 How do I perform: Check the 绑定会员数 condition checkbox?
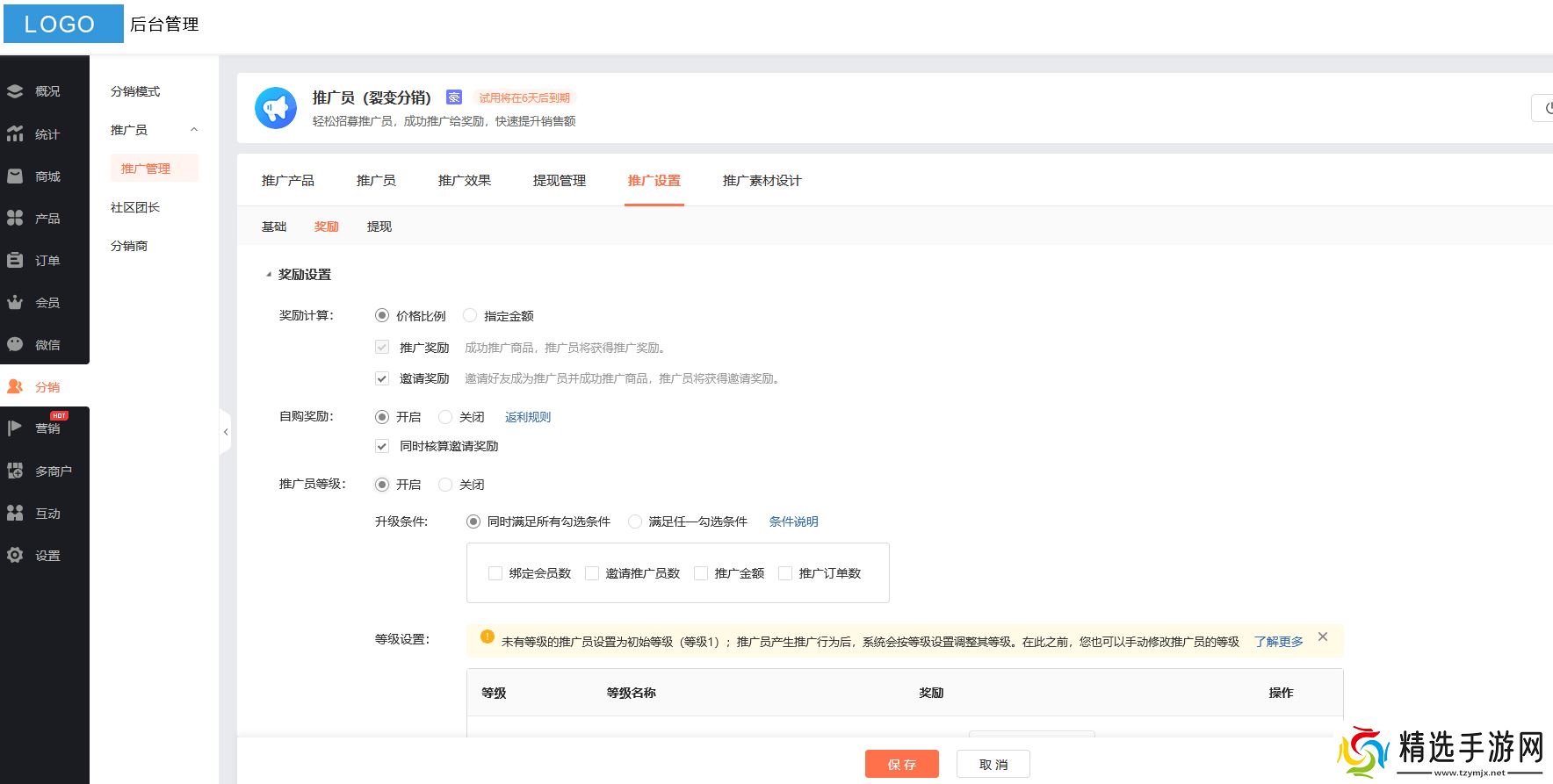pyautogui.click(x=495, y=573)
